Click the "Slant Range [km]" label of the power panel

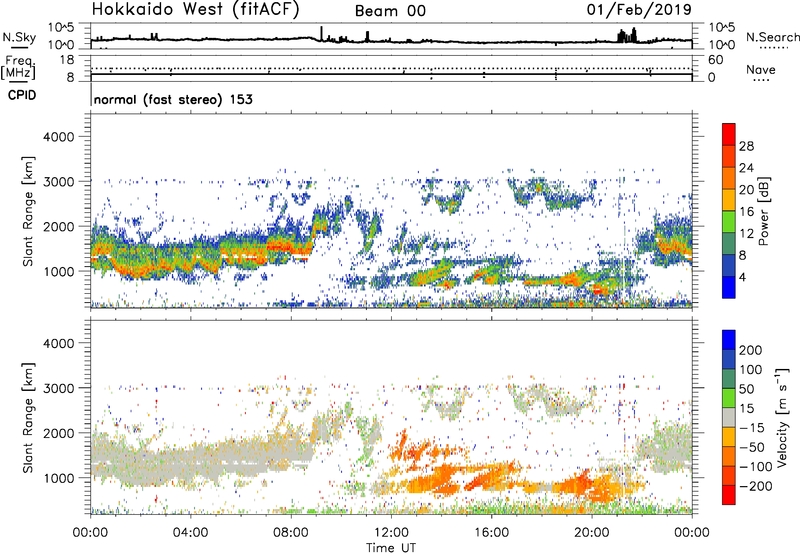click(29, 211)
